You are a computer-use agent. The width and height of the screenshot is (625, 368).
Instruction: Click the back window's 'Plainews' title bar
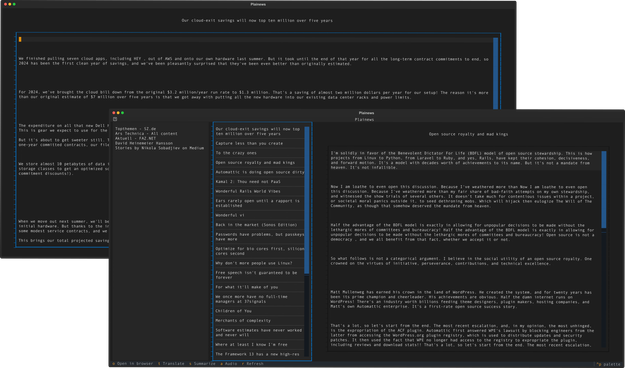click(x=258, y=4)
